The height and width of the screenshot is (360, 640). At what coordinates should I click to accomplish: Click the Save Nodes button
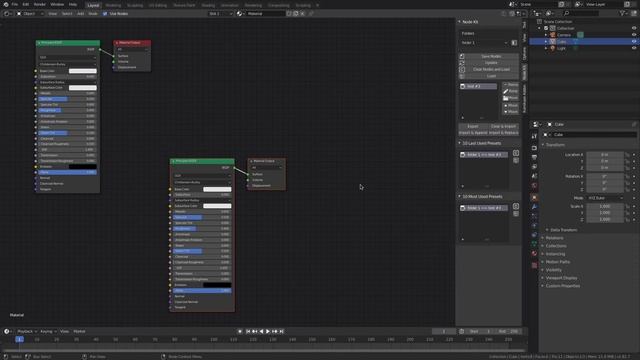(491, 56)
